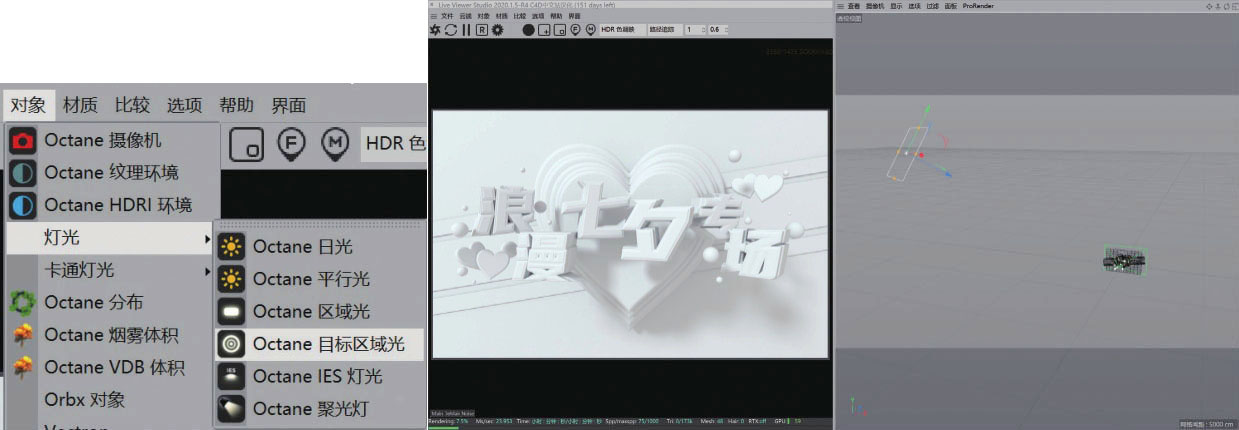This screenshot has height=430, width=1239.
Task: Open the viewport 摄像机 menu
Action: pyautogui.click(x=875, y=6)
